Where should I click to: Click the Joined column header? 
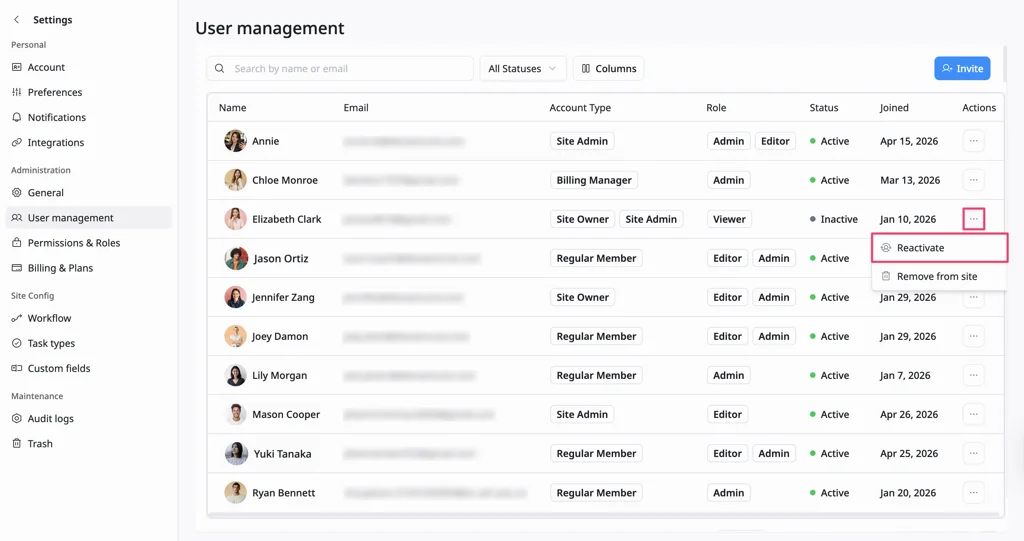point(894,108)
